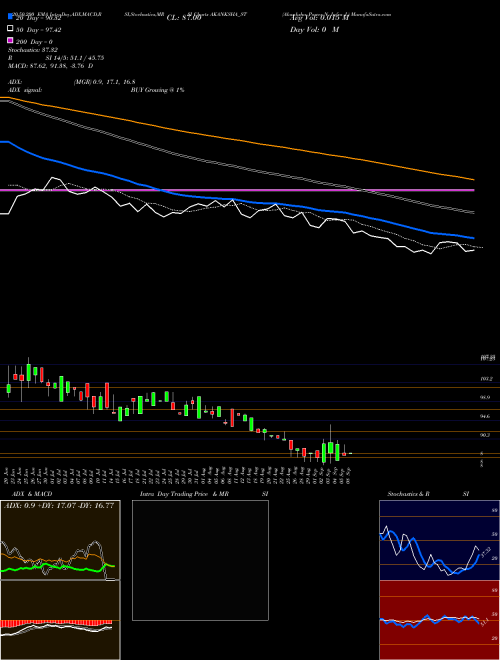Click the ADX (MGR) 0.9, 17.1, 16.8 values

pos(104,82)
